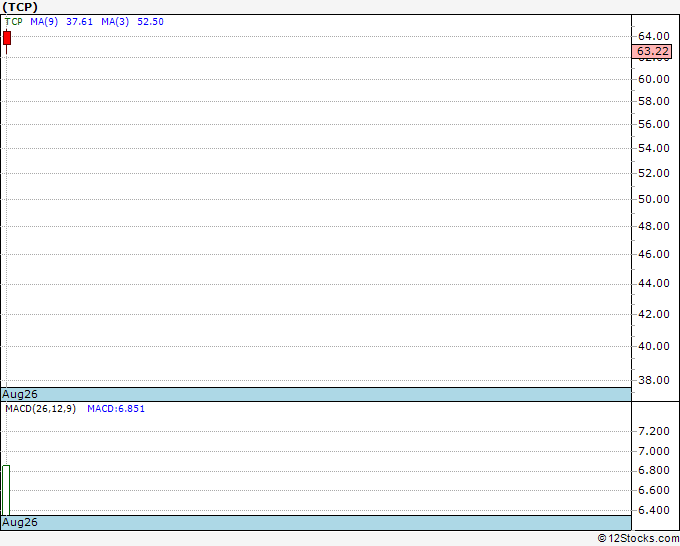The image size is (680, 546).
Task: Click the 60.00 price axis label
Action: point(654,79)
